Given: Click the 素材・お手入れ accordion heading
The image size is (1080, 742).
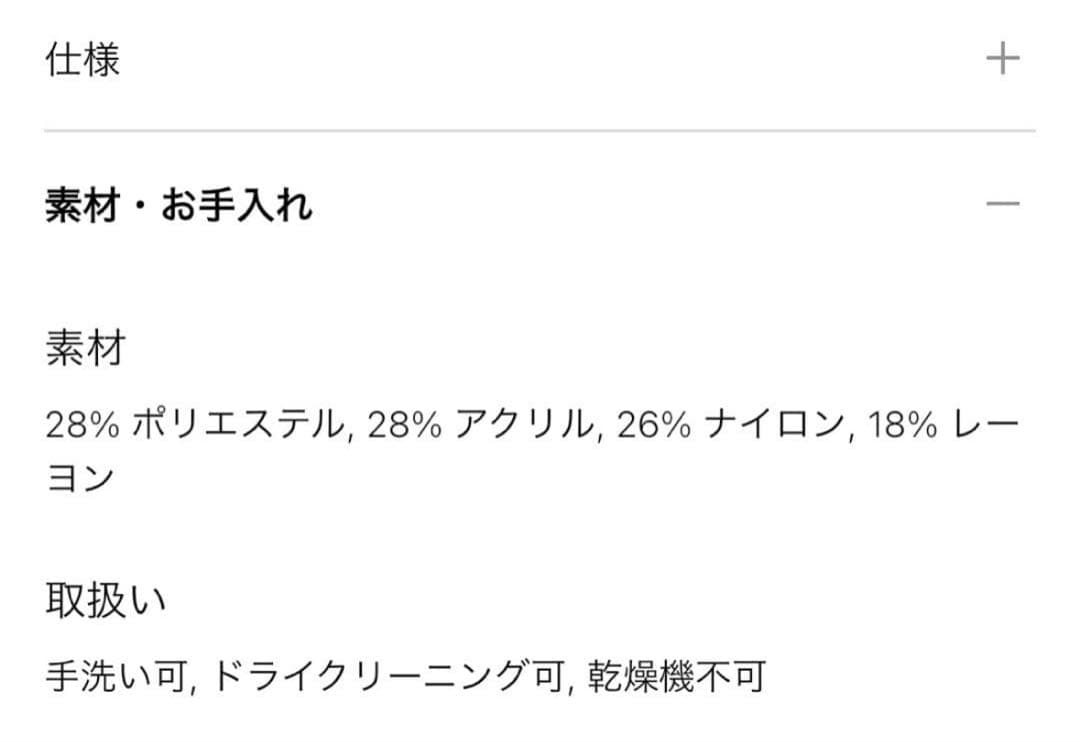Looking at the screenshot, I should point(179,206).
